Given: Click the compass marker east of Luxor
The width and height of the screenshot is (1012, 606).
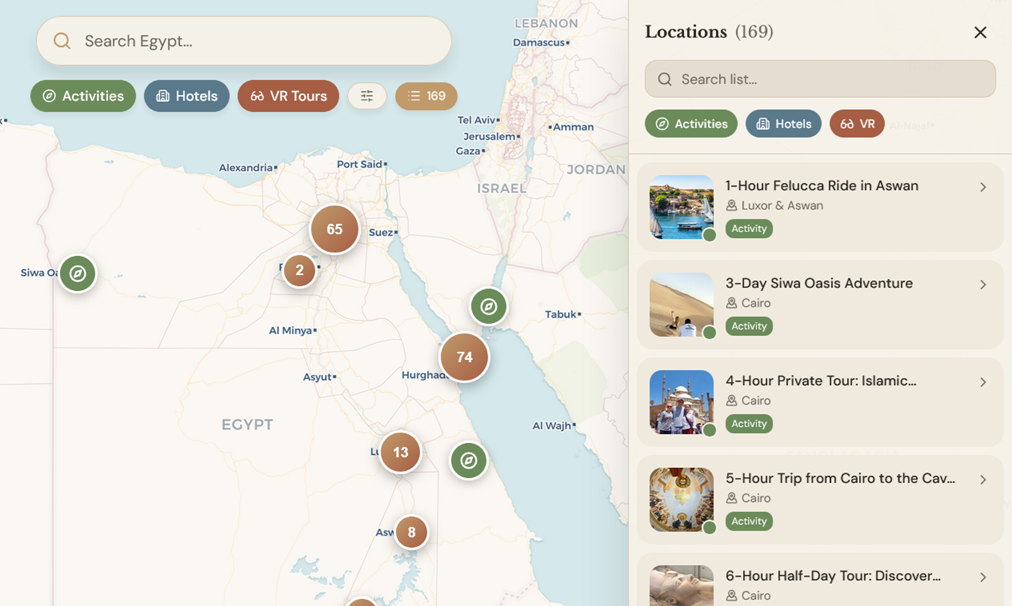Looking at the screenshot, I should [468, 461].
